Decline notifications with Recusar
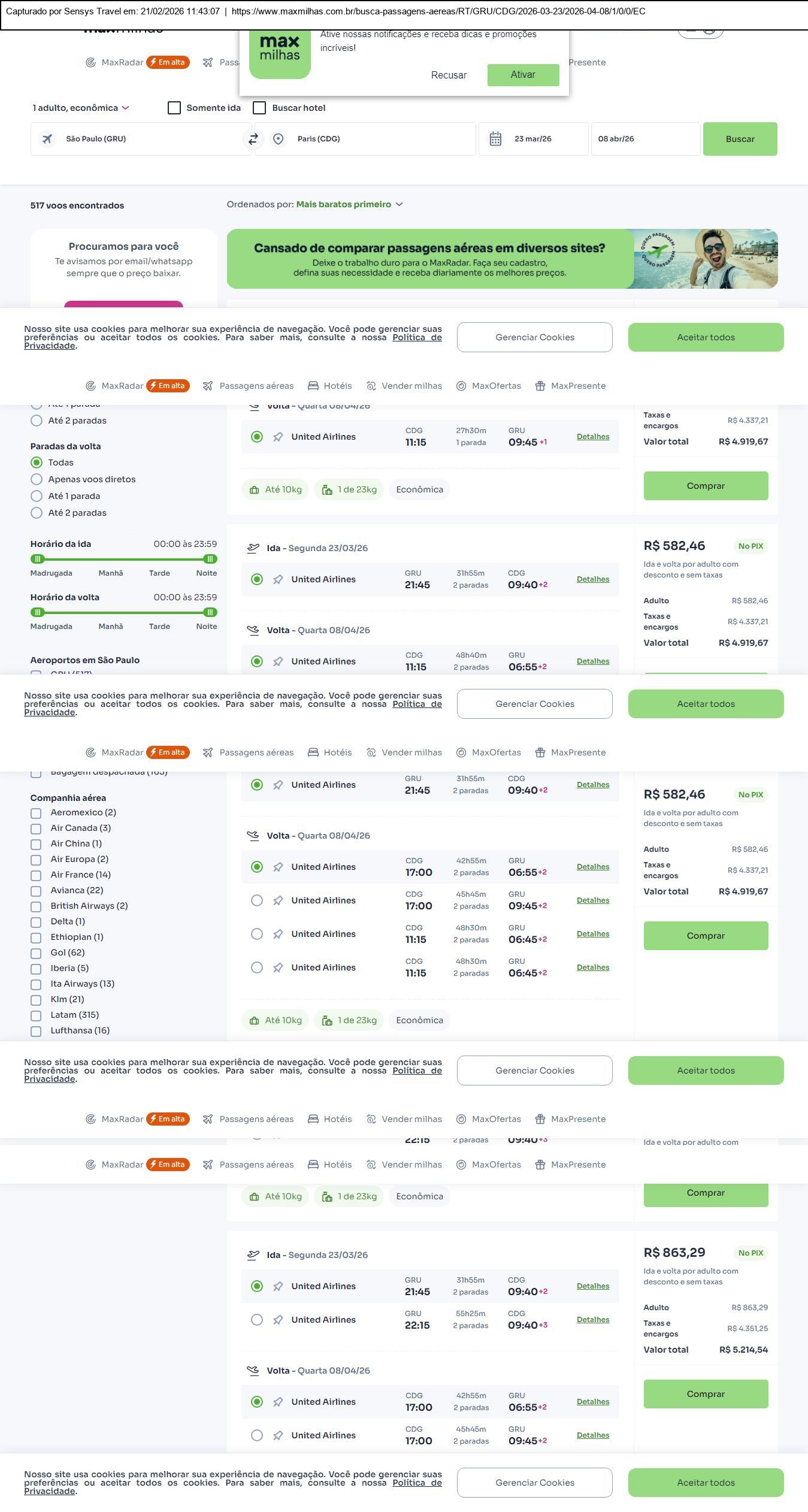Viewport: 808px width, 1512px height. [449, 75]
